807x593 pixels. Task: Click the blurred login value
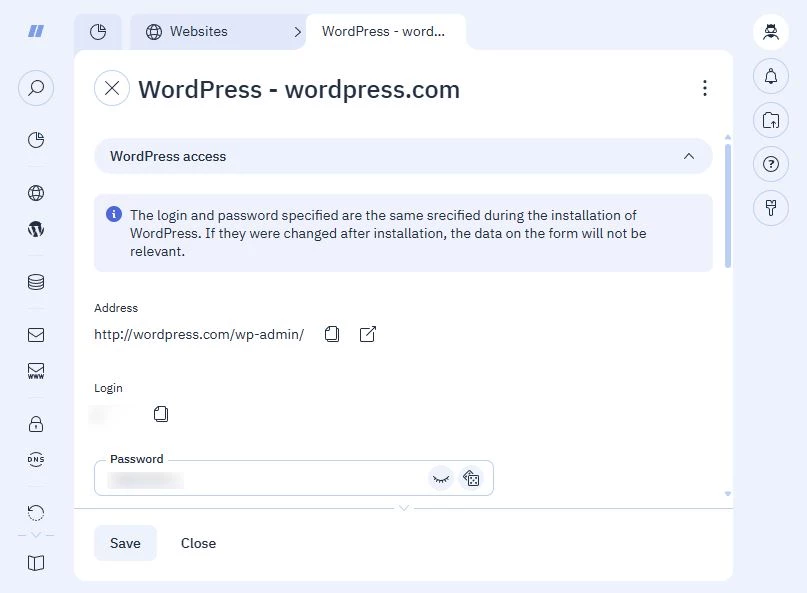tap(104, 414)
